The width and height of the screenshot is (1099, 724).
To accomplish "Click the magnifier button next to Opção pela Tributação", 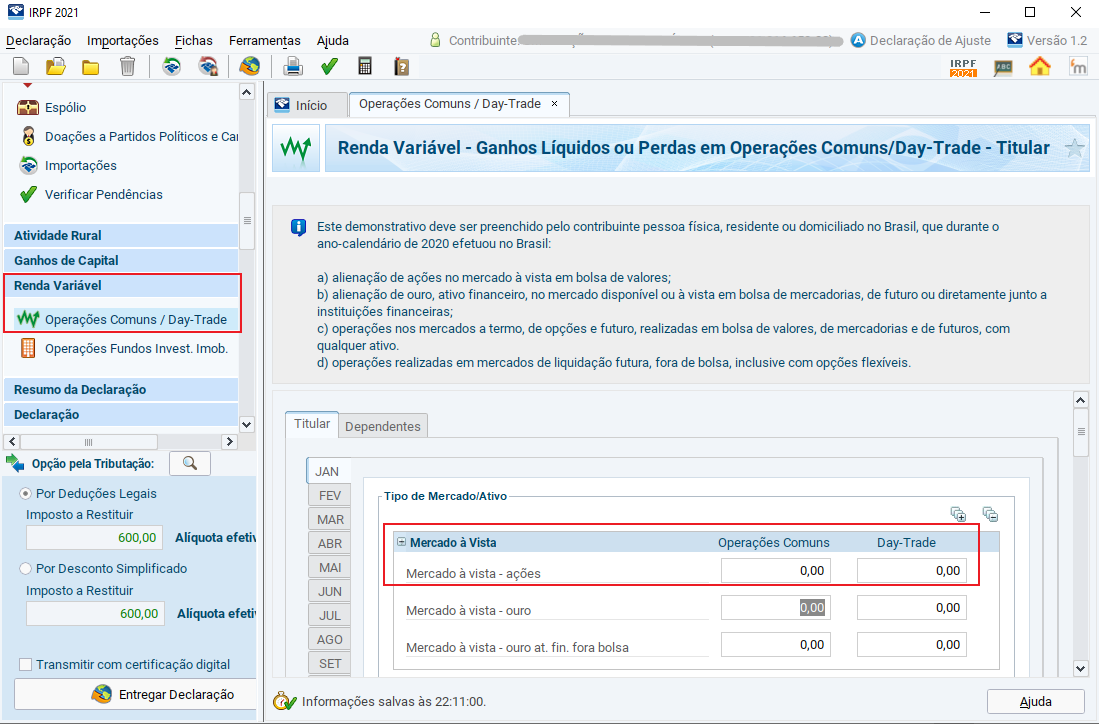I will (x=190, y=463).
